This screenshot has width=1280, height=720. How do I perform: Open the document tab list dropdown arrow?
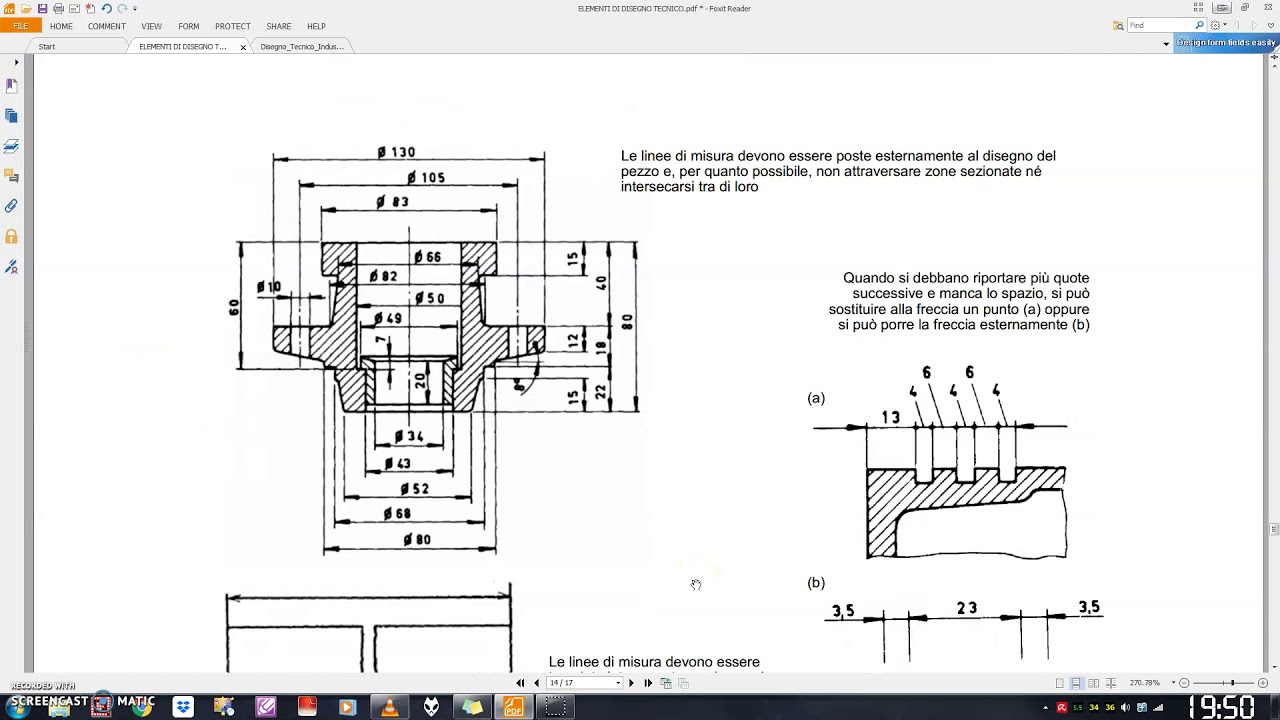pos(1166,44)
